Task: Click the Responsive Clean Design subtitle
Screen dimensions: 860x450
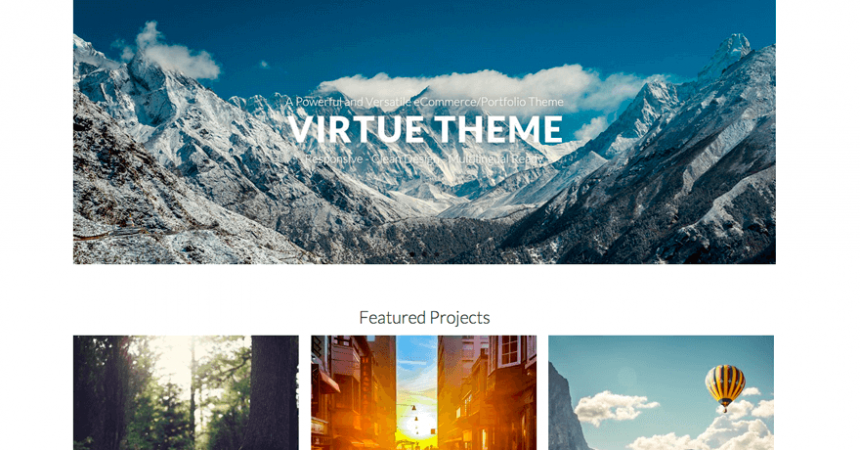Action: [424, 159]
